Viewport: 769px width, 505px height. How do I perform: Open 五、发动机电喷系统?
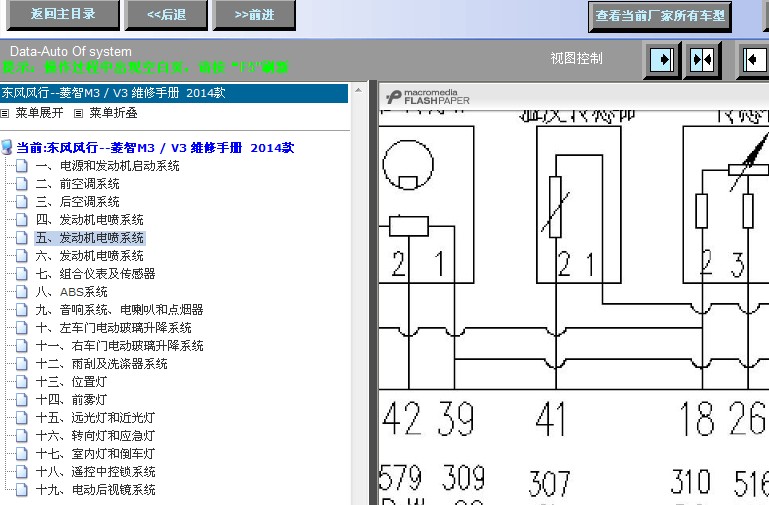coord(90,238)
